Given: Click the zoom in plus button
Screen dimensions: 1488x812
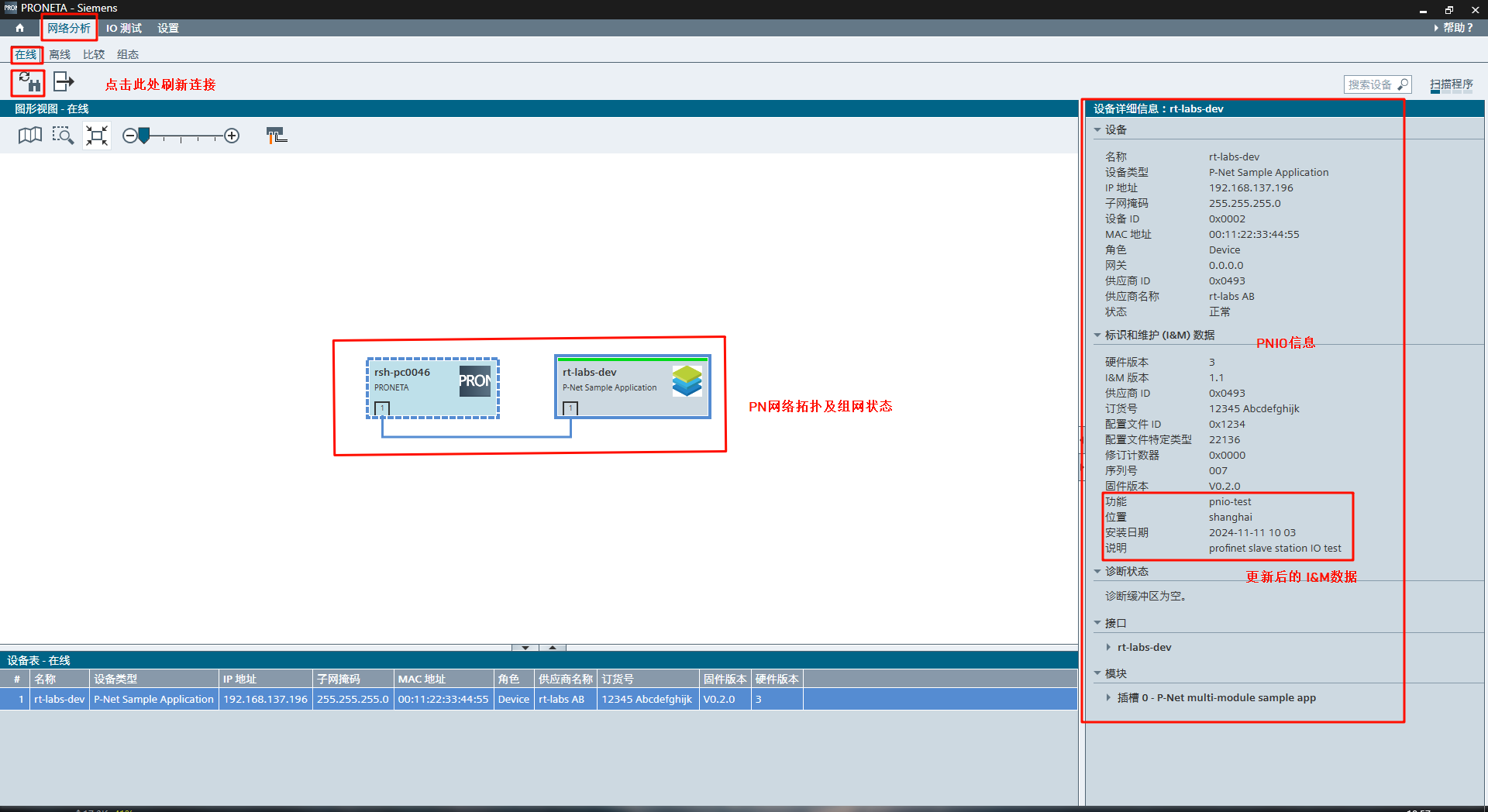Looking at the screenshot, I should coord(232,136).
